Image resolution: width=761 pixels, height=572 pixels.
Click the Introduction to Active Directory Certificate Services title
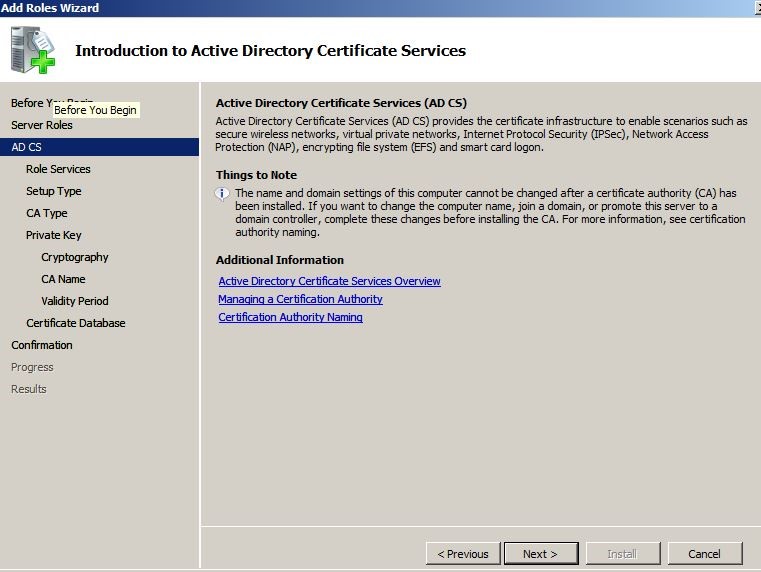click(x=270, y=50)
